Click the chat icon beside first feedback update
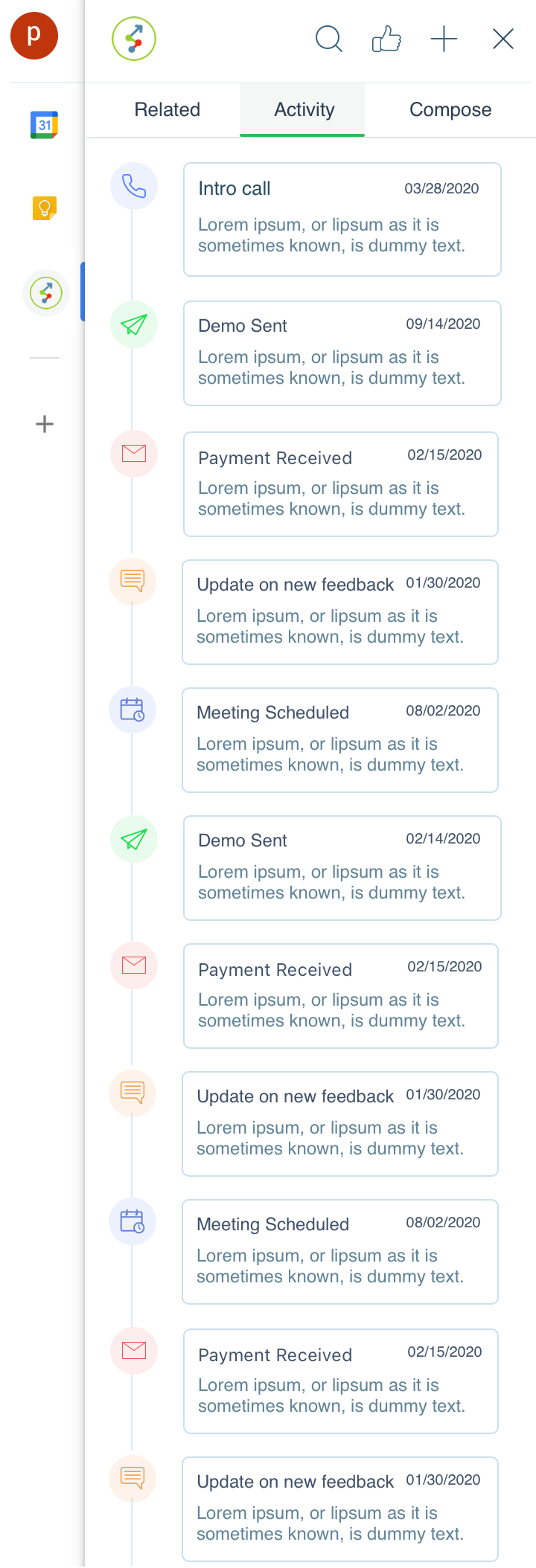 (133, 580)
